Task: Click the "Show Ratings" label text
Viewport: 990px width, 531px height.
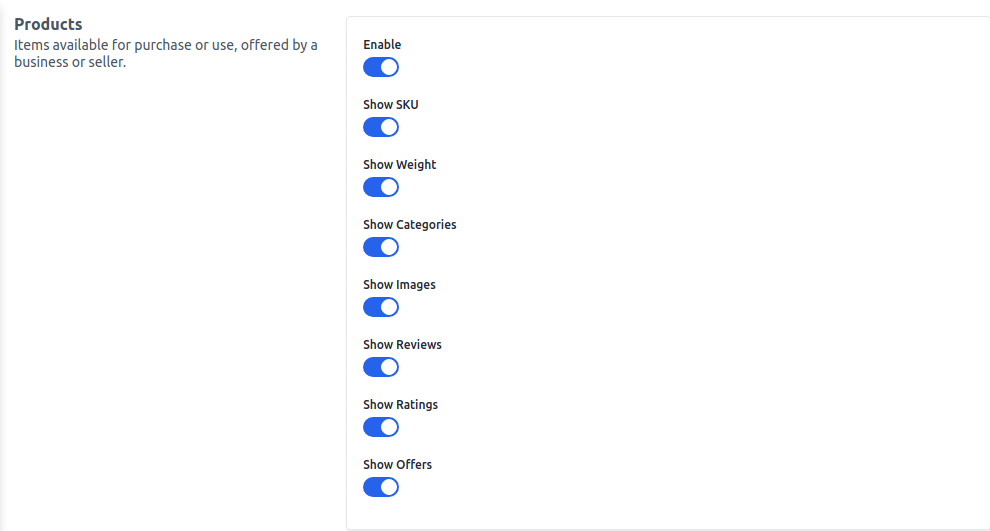Action: pos(400,405)
